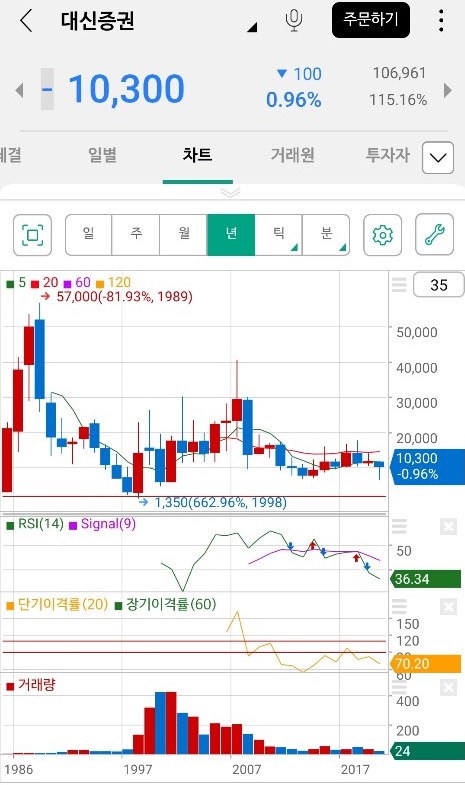Open stock selector triangle next to 대신증권
This screenshot has width=465, height=785.
coord(252,27)
